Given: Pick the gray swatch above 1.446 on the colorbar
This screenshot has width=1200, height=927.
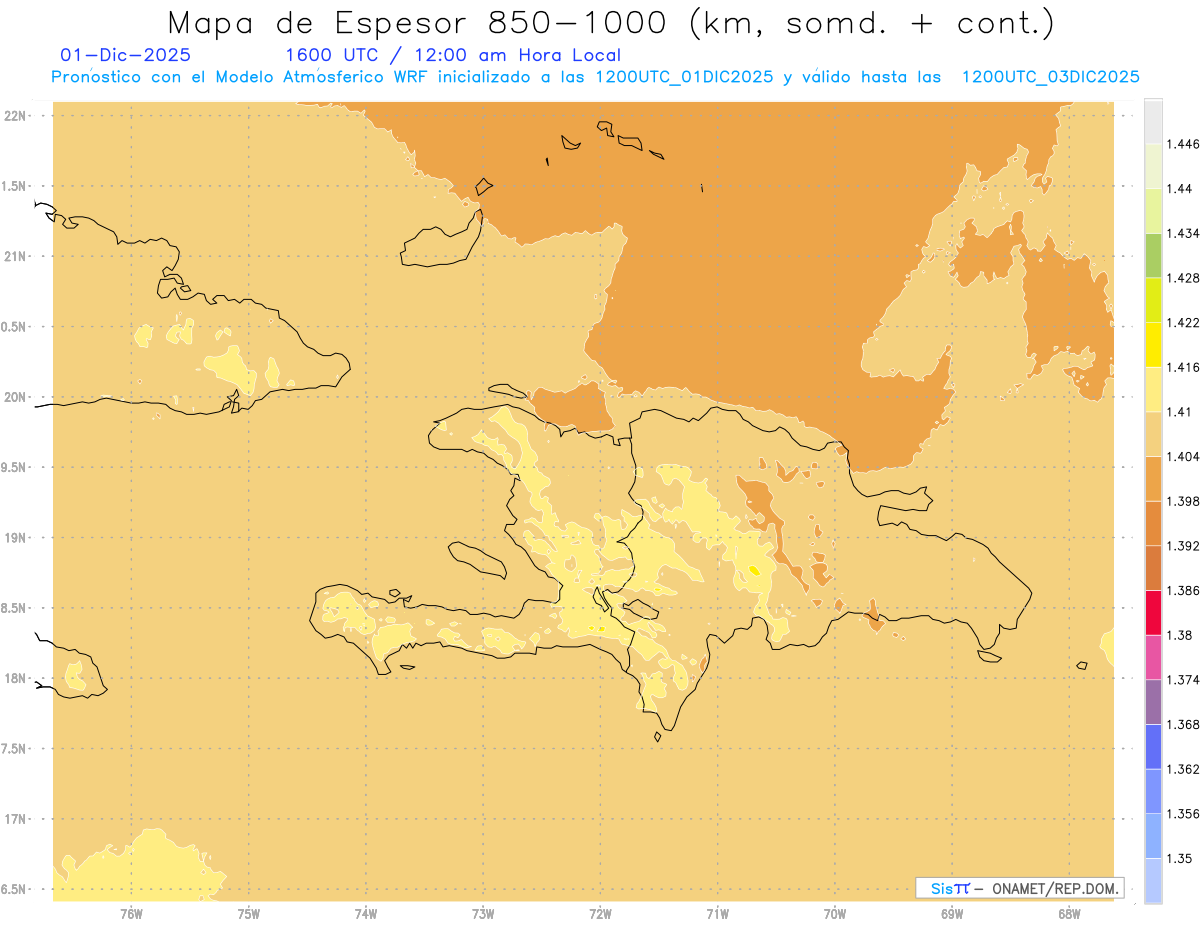Looking at the screenshot, I should (1153, 121).
